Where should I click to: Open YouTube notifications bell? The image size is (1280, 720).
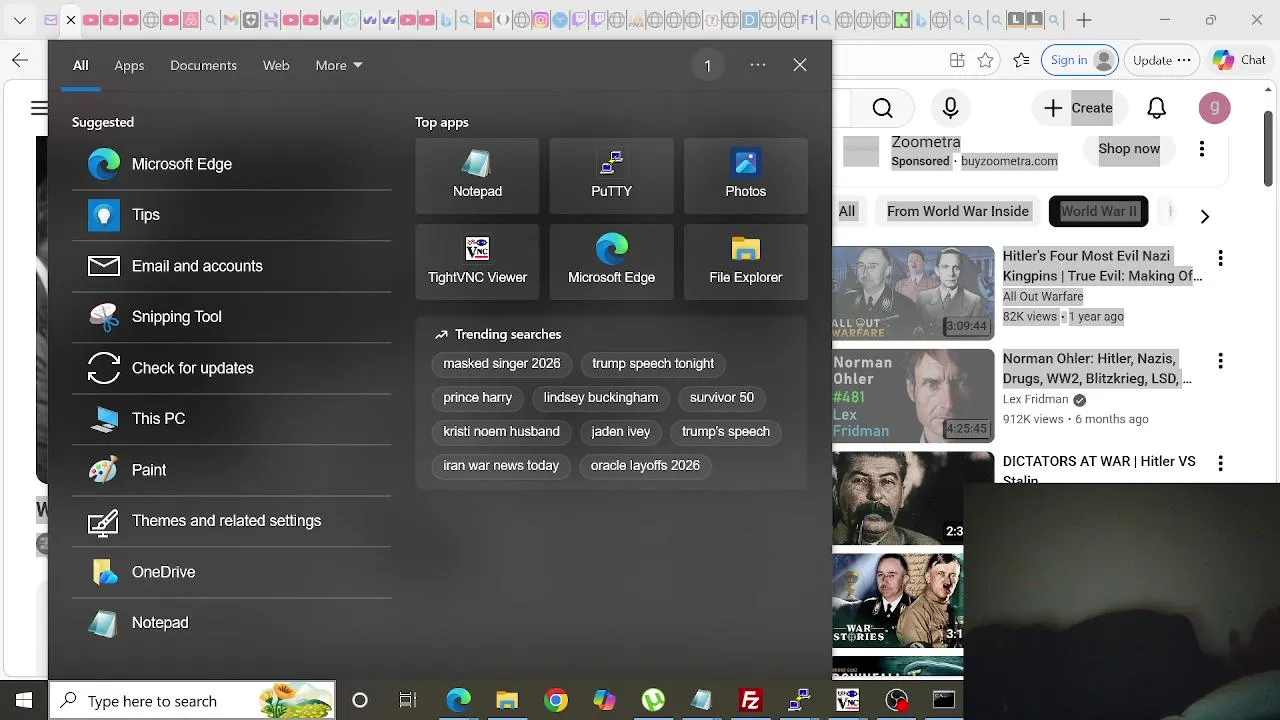(x=1157, y=108)
